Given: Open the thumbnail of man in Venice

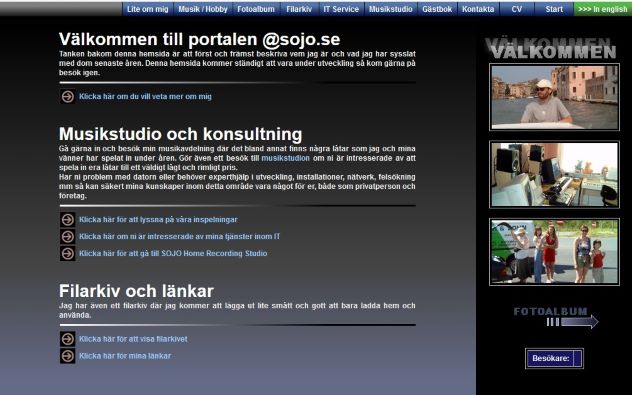Looking at the screenshot, I should coord(554,97).
